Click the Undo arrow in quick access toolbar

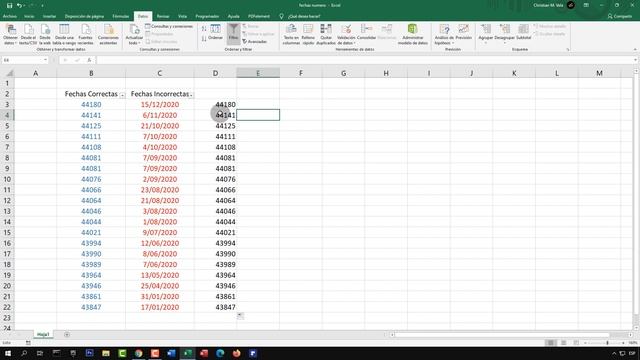[x=19, y=5]
